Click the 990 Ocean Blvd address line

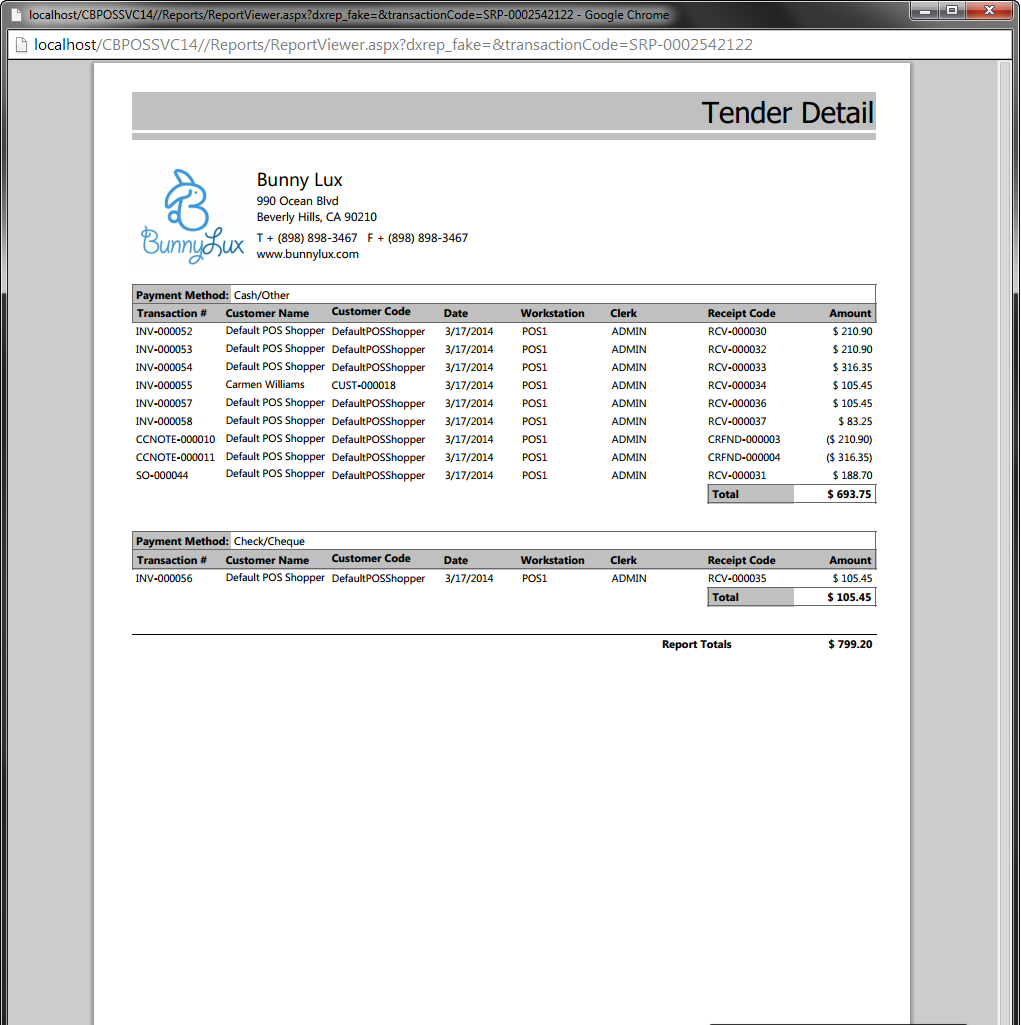click(297, 201)
